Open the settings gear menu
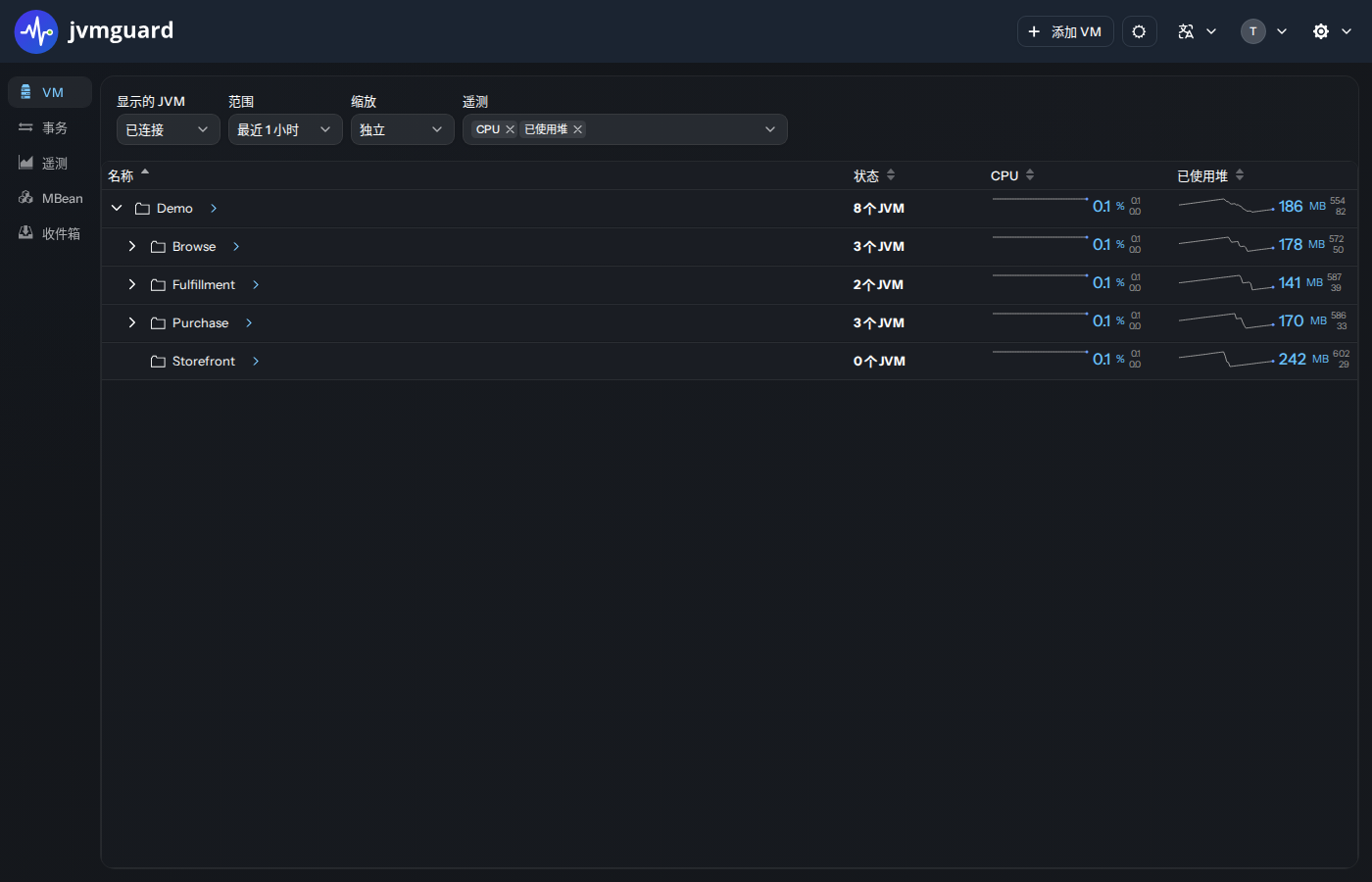The height and width of the screenshot is (882, 1372). pyautogui.click(x=1332, y=31)
